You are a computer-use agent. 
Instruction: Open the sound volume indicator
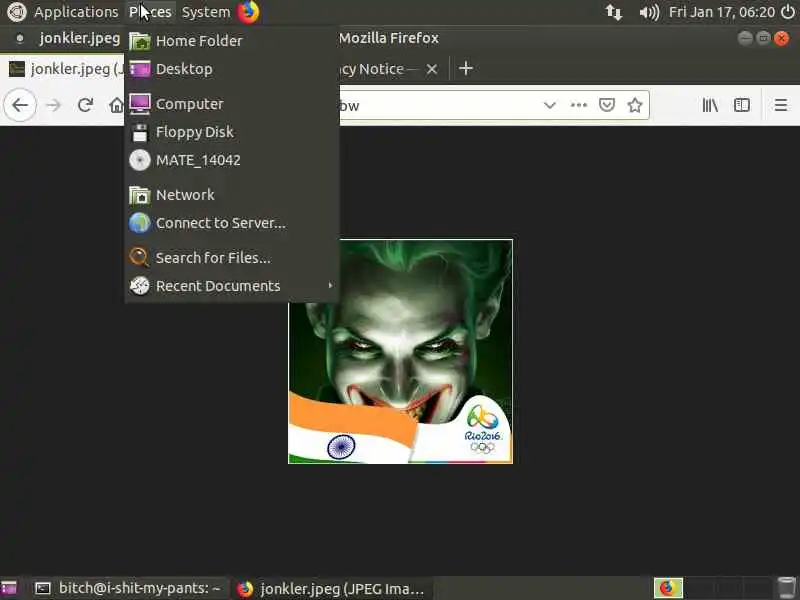point(649,12)
